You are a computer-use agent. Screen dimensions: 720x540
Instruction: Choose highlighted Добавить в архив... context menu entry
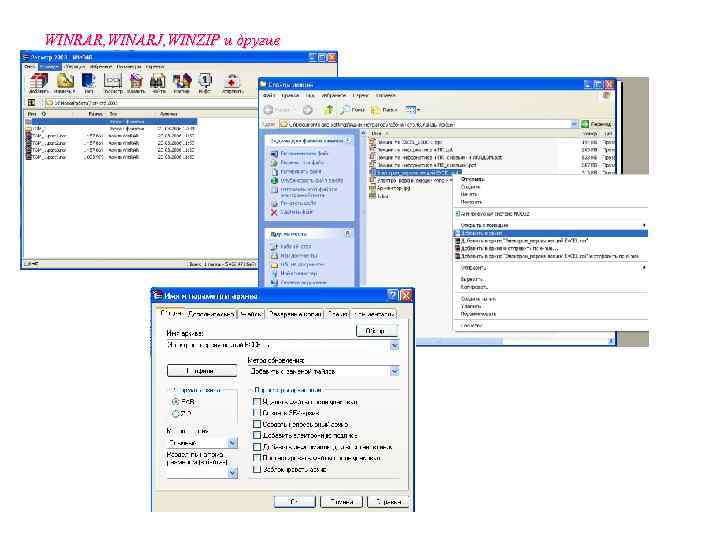(551, 234)
